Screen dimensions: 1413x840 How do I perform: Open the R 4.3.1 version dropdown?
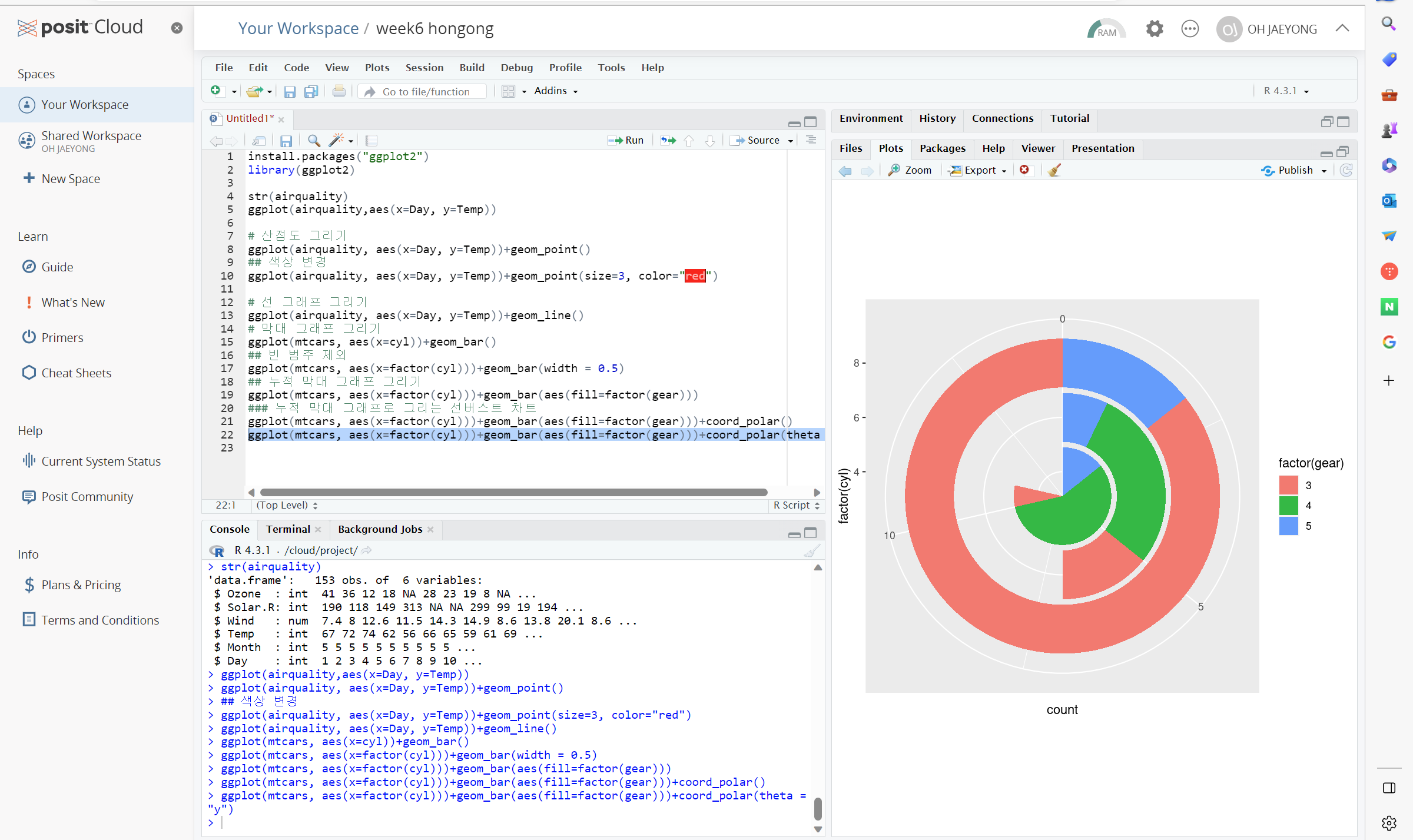1286,91
